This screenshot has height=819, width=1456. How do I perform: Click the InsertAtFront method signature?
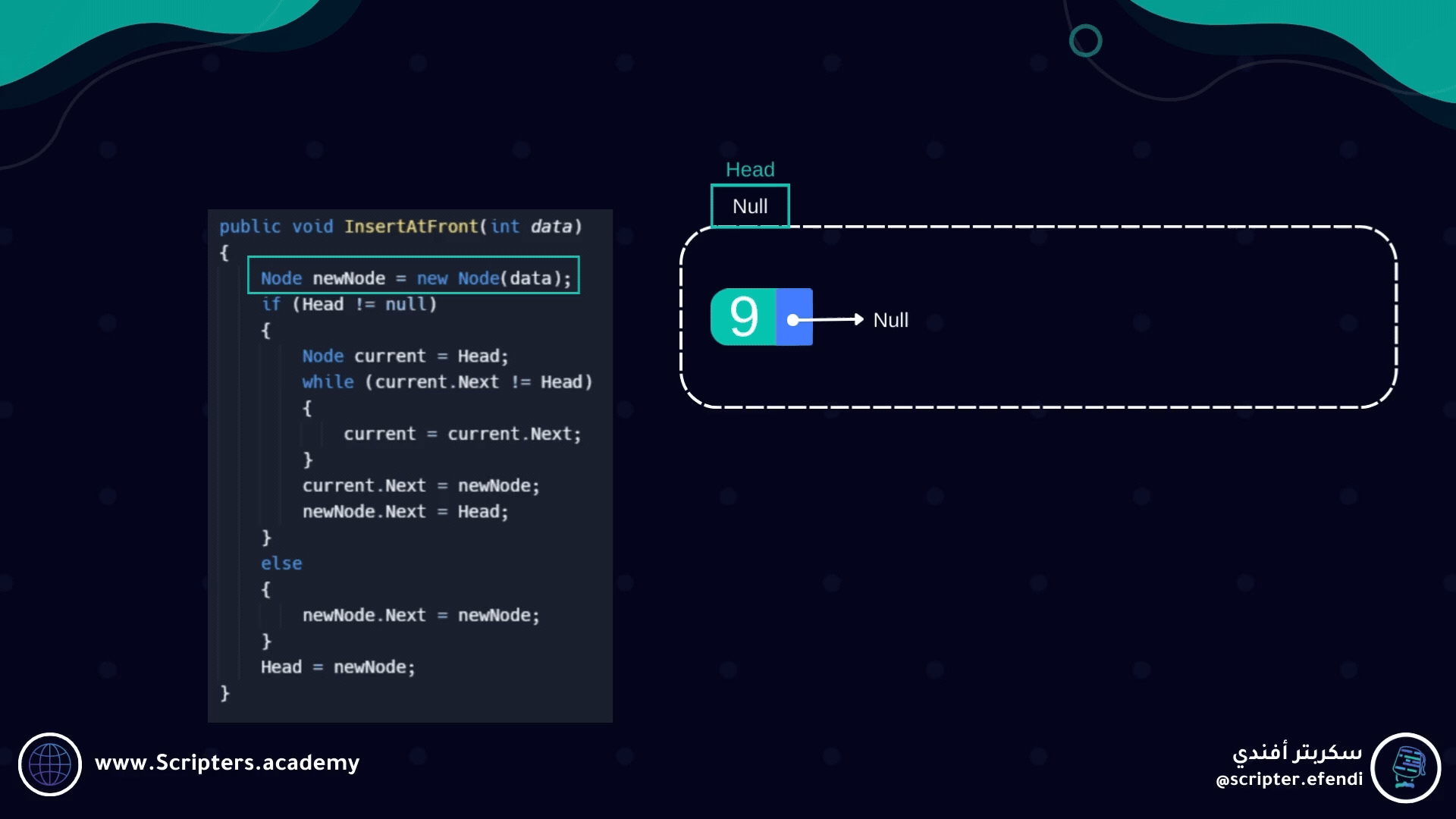click(400, 226)
